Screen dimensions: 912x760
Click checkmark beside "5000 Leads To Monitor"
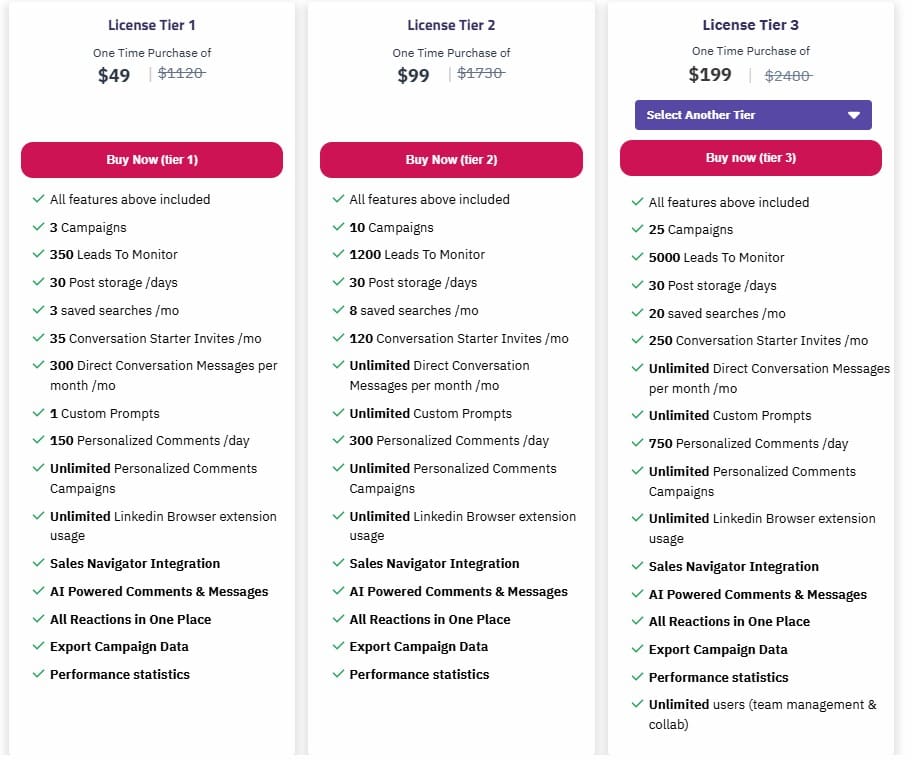tap(637, 257)
